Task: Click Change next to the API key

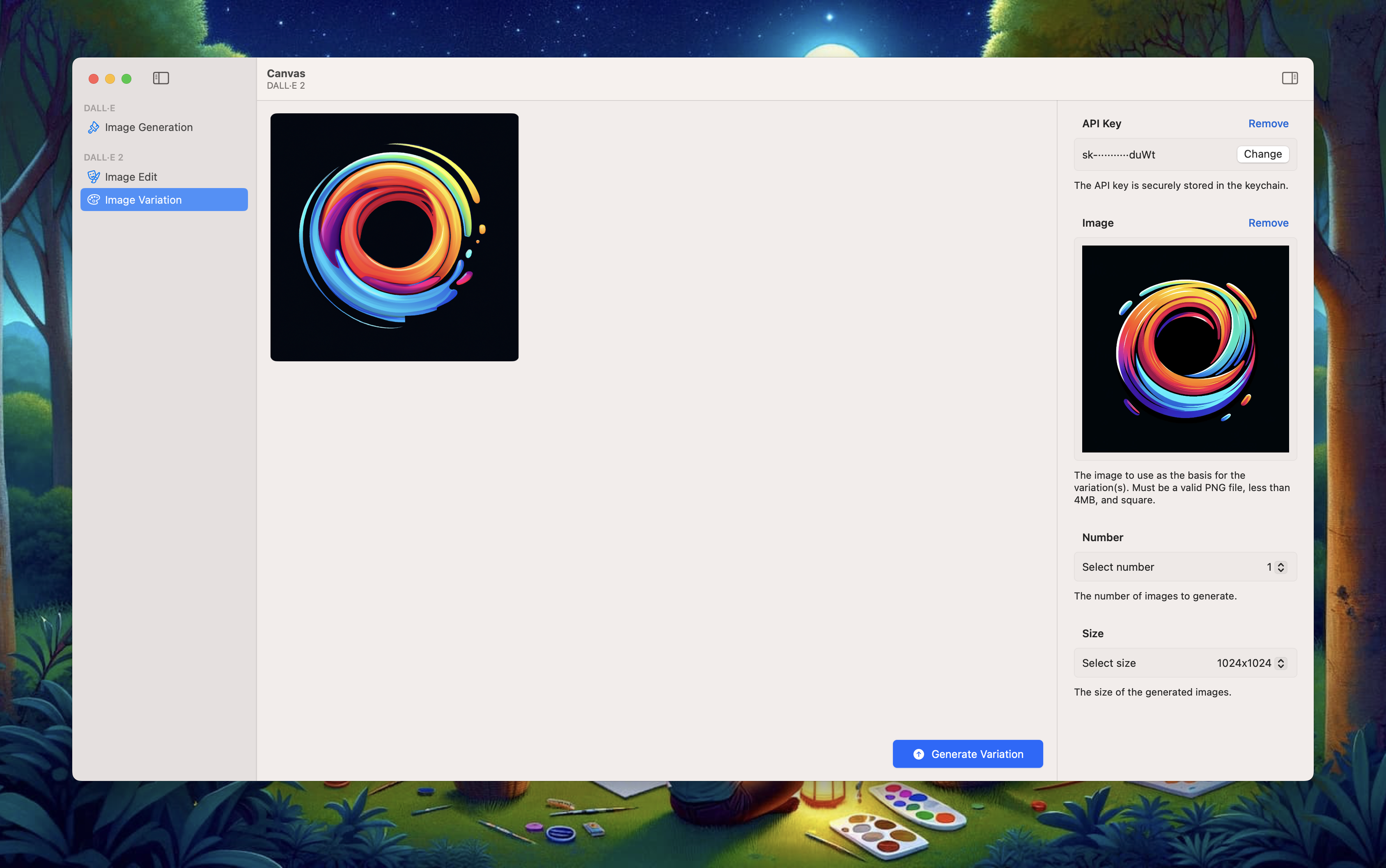Action: [1262, 154]
